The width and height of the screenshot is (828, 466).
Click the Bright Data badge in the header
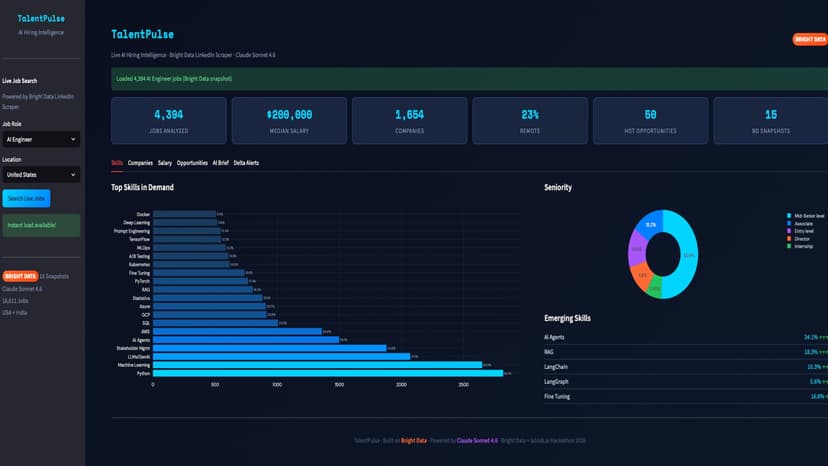810,40
